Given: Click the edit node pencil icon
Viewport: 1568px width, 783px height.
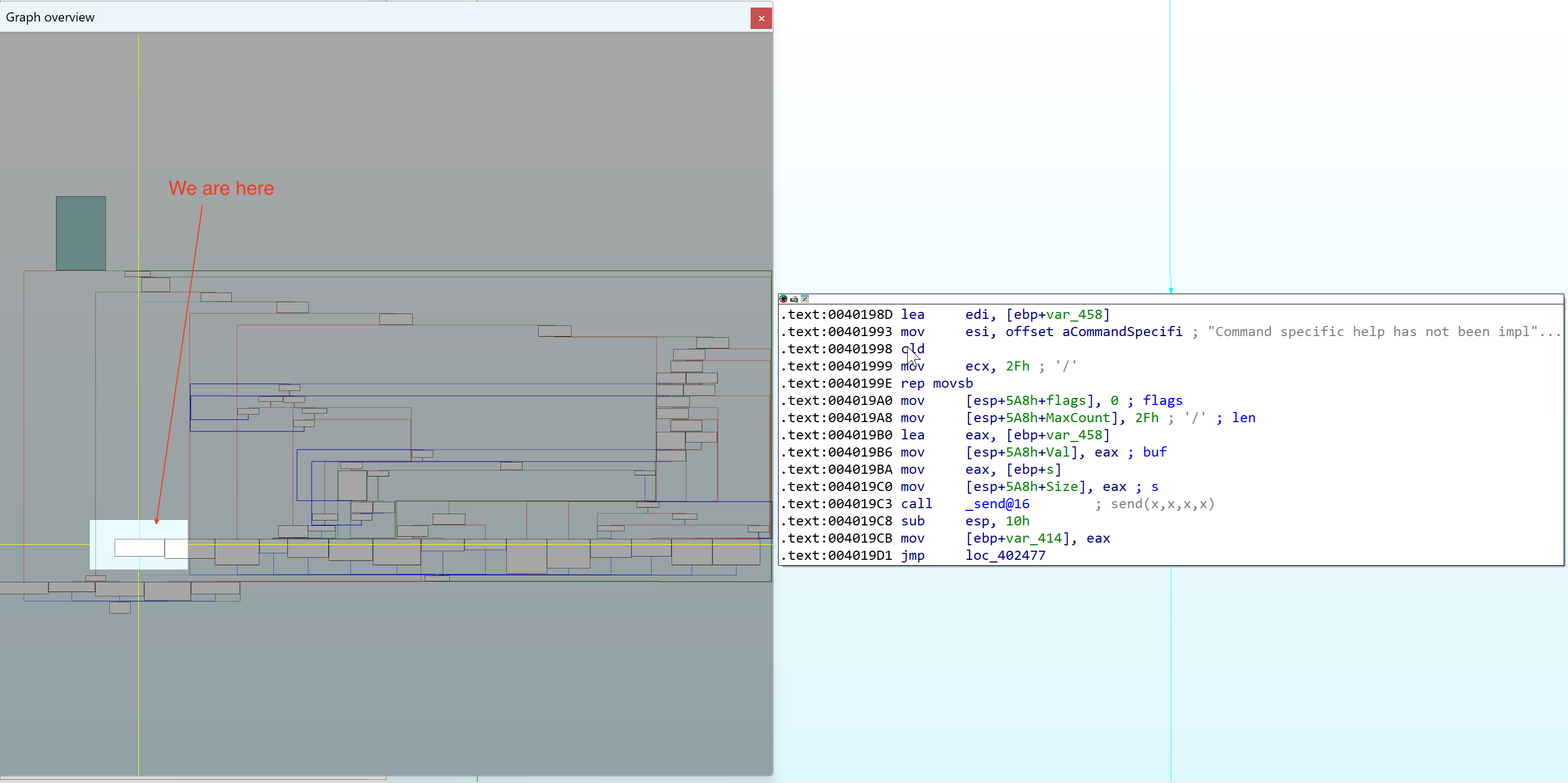Looking at the screenshot, I should click(794, 298).
